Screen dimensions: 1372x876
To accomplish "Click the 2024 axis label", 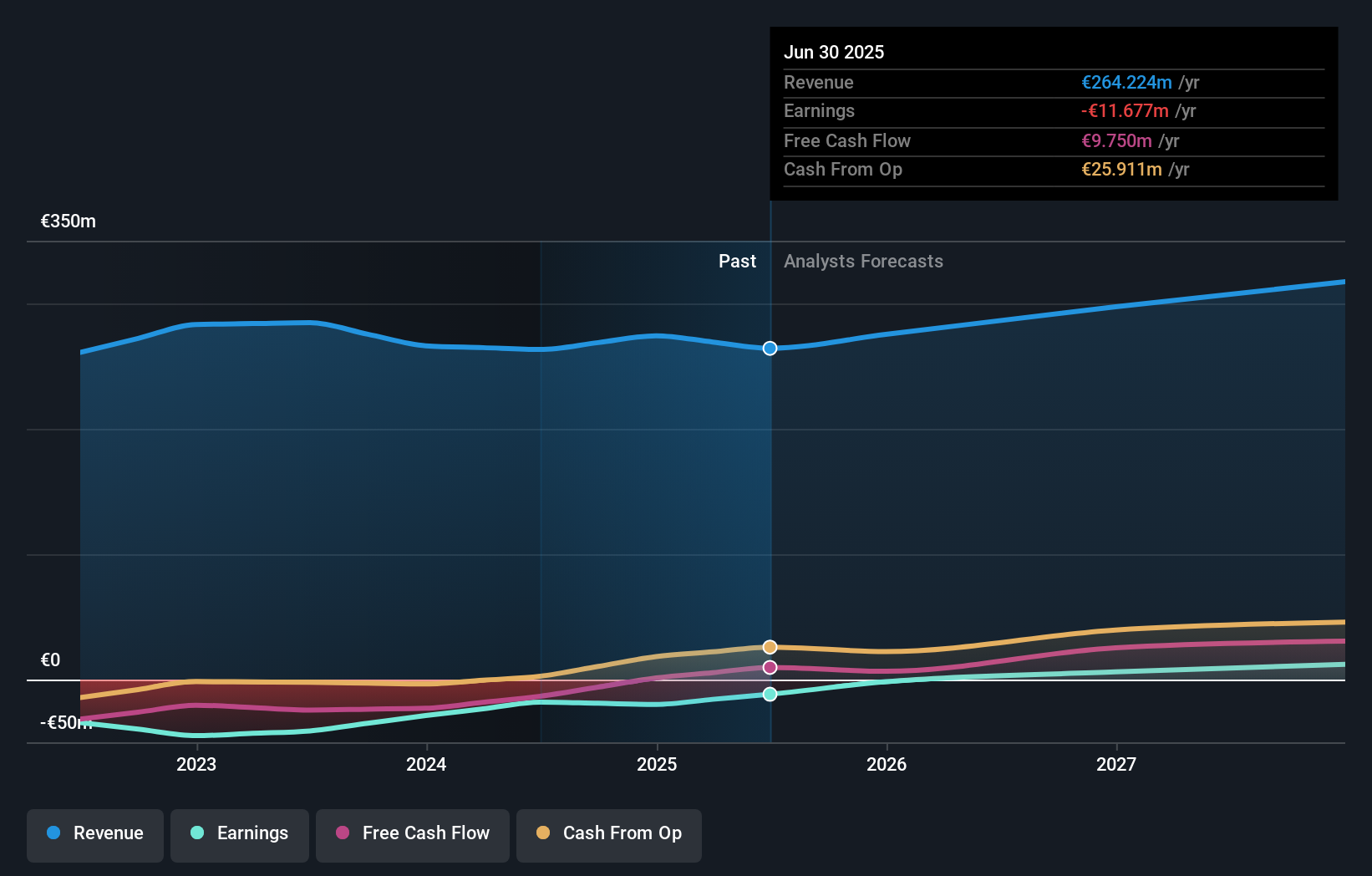I will [x=426, y=763].
